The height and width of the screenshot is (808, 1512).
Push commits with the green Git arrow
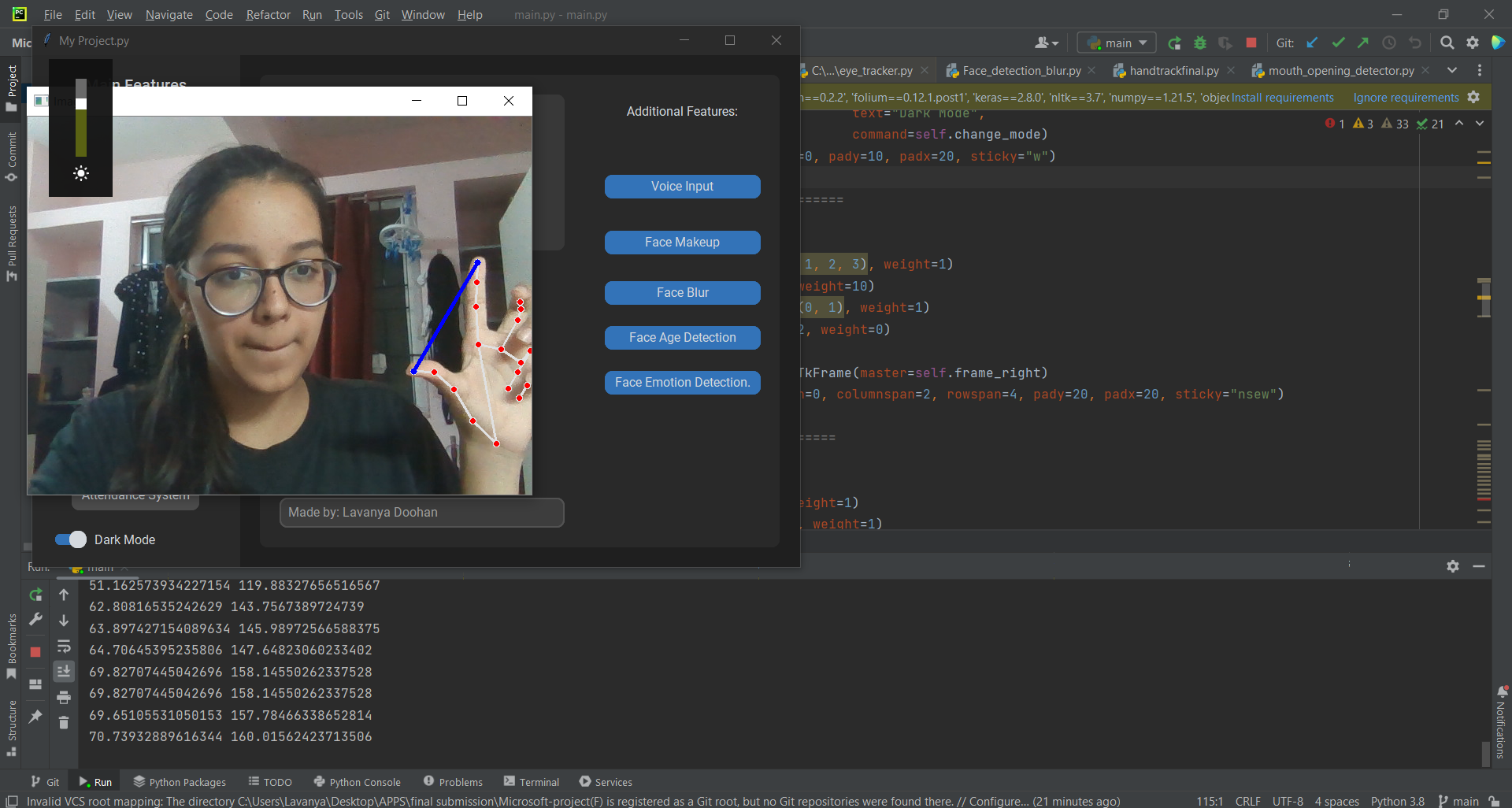coord(1363,43)
